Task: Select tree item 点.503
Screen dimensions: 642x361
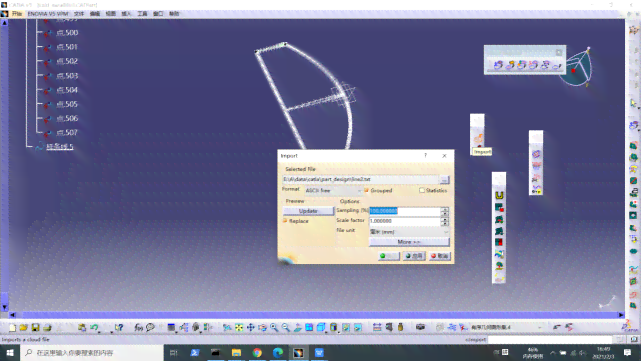Action: [x=67, y=76]
